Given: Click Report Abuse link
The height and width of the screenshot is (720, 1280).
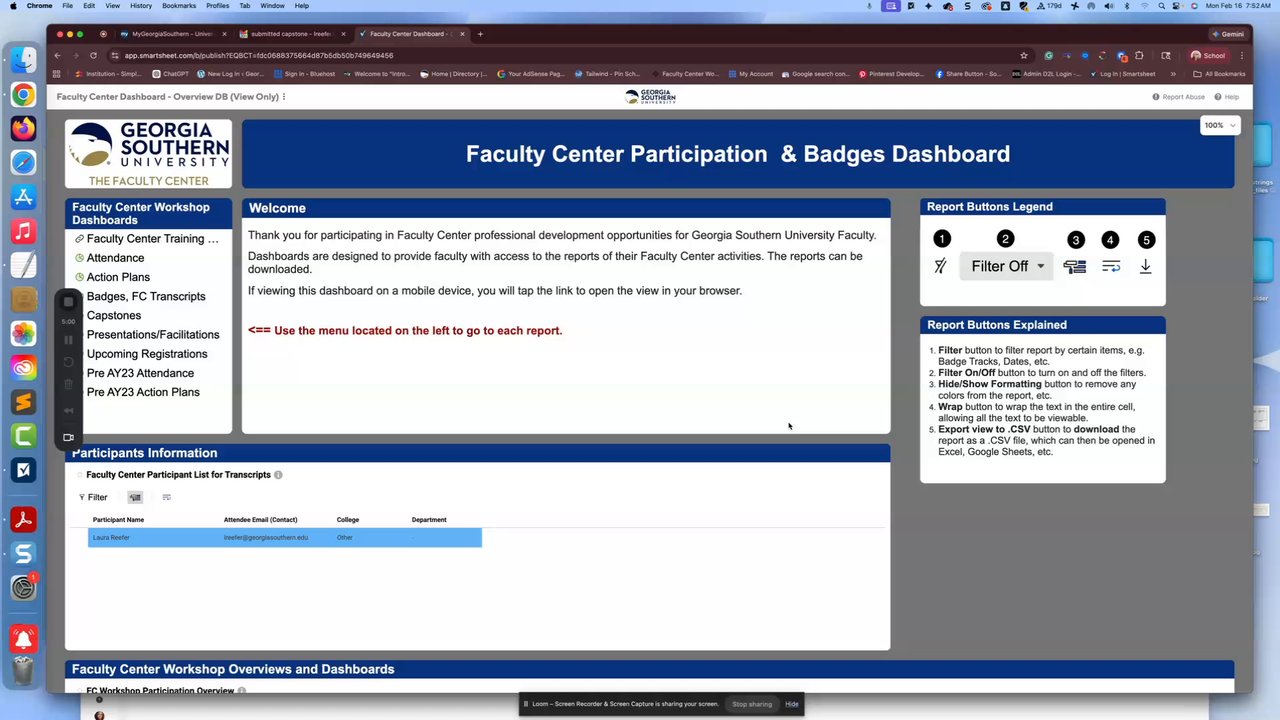Looking at the screenshot, I should click(1179, 97).
